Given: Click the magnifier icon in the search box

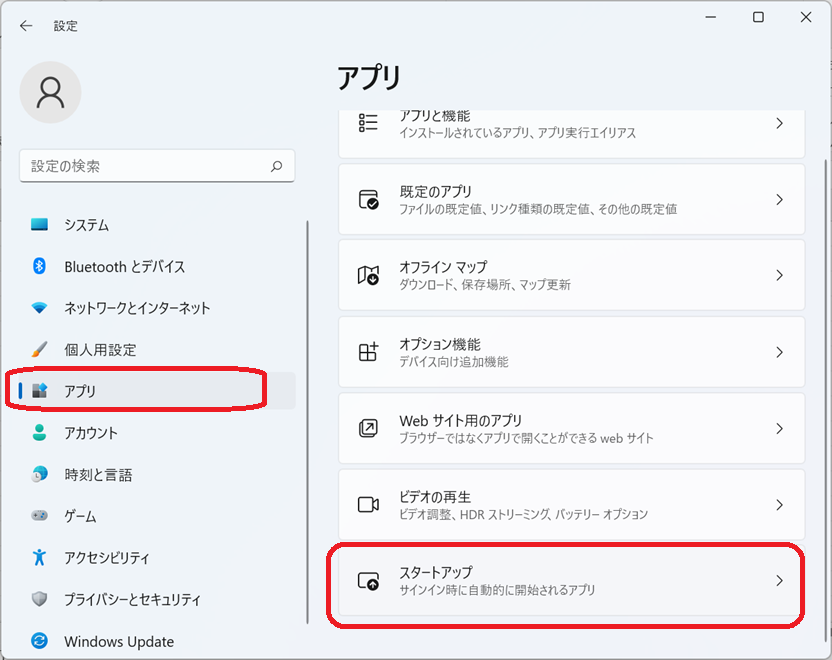Looking at the screenshot, I should [x=276, y=167].
